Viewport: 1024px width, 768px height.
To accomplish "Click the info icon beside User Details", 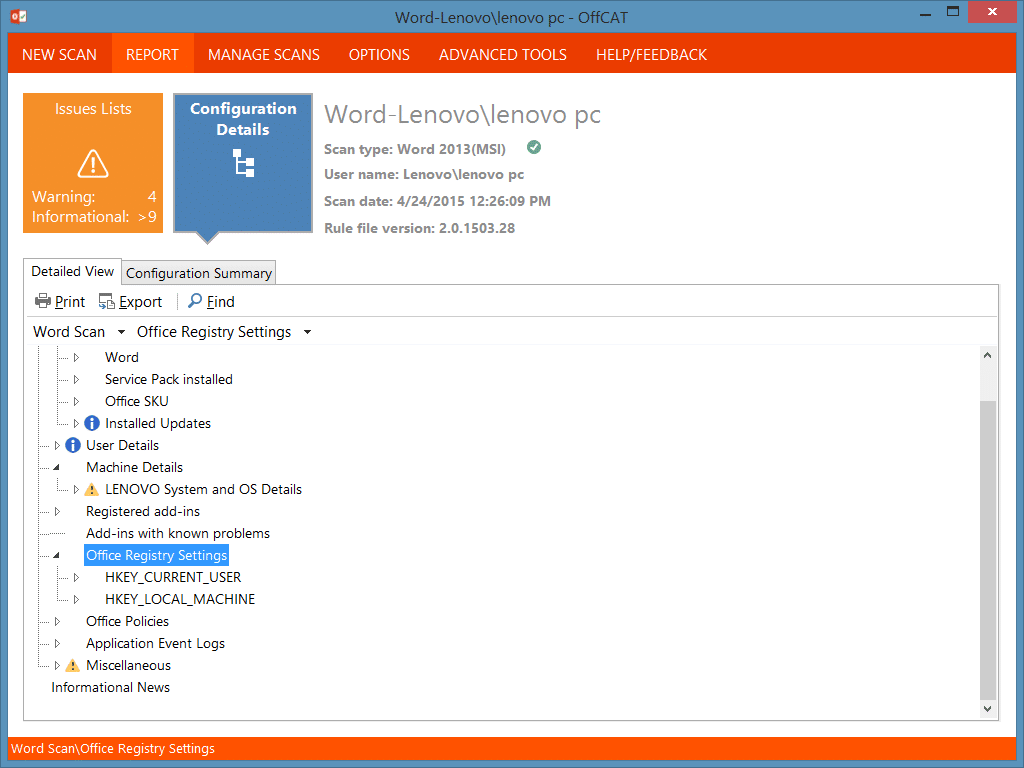I will 73,445.
